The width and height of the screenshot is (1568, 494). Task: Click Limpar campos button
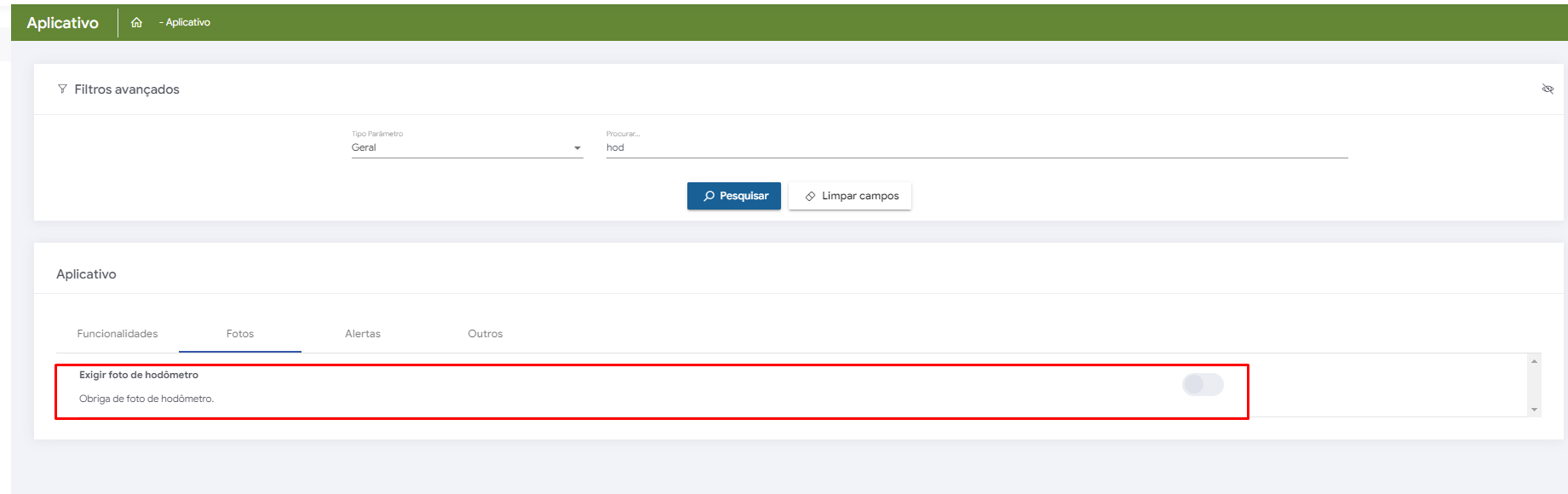click(850, 196)
